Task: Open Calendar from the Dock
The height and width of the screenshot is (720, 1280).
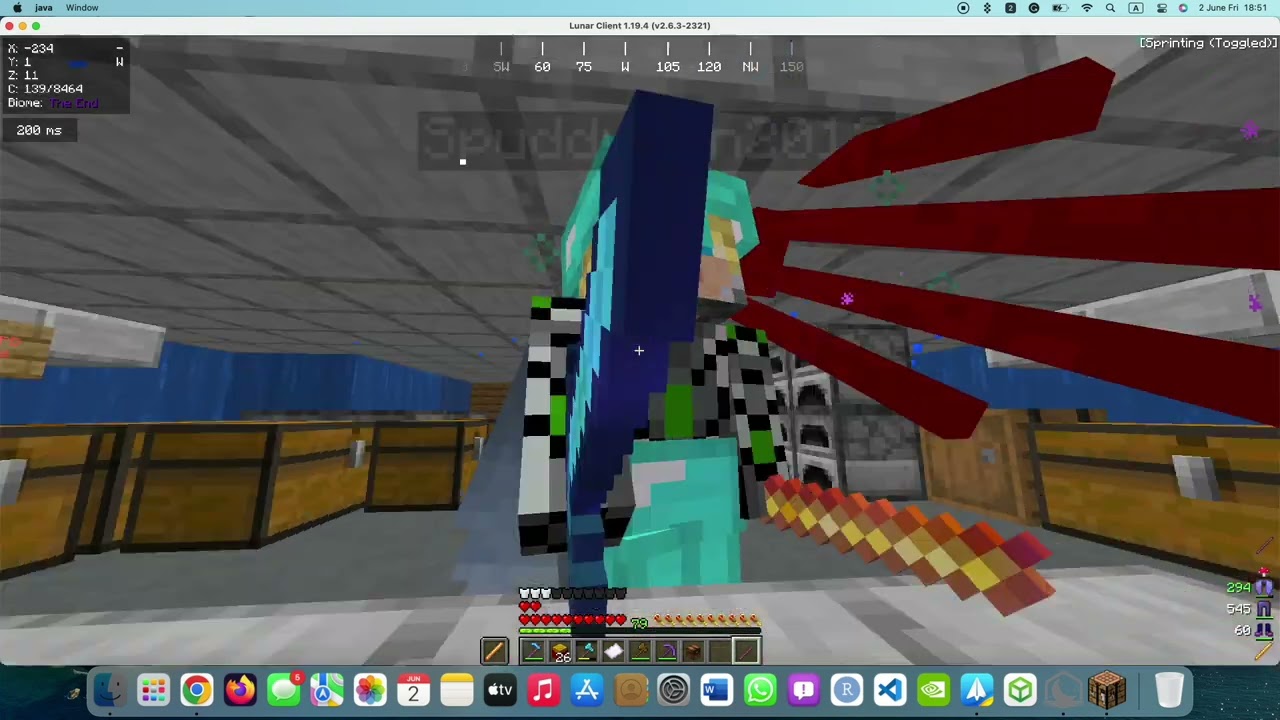Action: (413, 690)
